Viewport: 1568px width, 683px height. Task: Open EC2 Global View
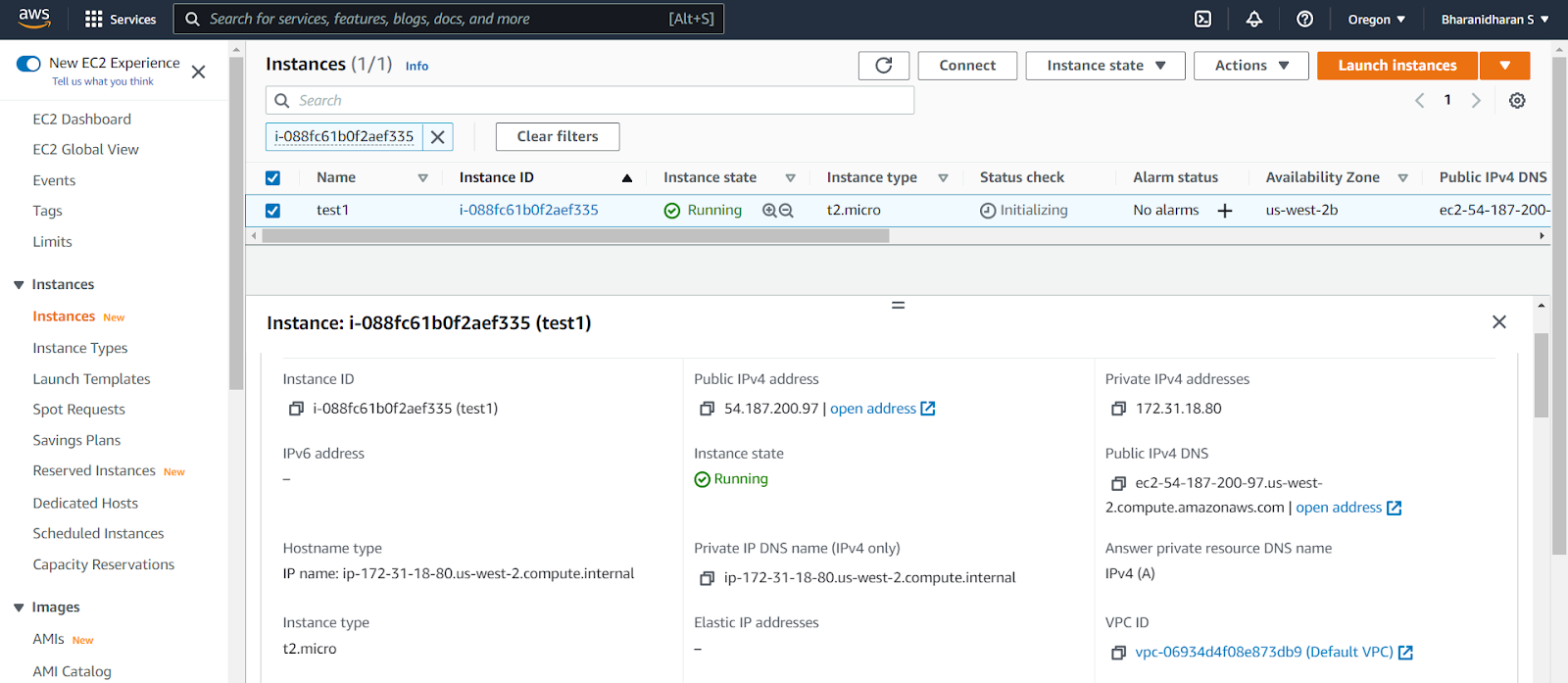click(85, 149)
